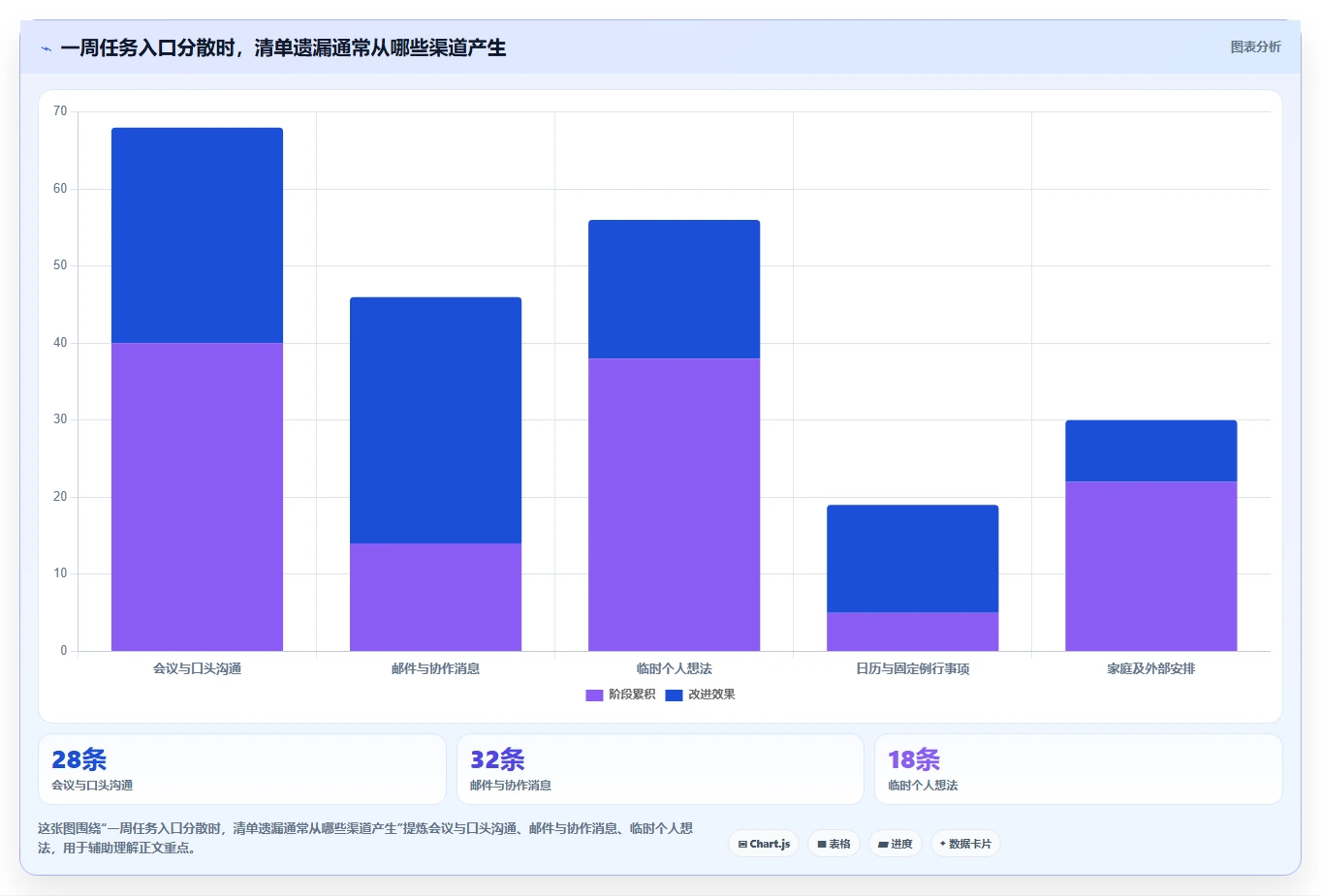Click the chart title 一周任务入口分散时 heading
This screenshot has width=1321, height=896.
point(283,47)
